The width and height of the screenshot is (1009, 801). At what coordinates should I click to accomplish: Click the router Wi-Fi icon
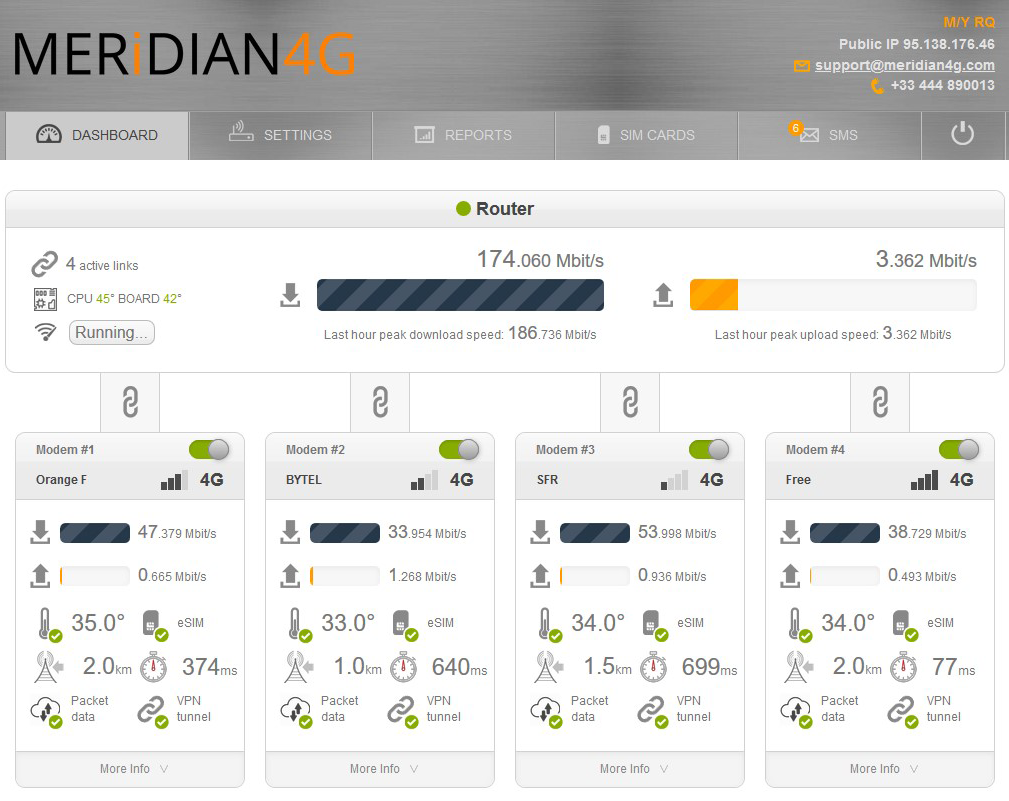point(45,332)
